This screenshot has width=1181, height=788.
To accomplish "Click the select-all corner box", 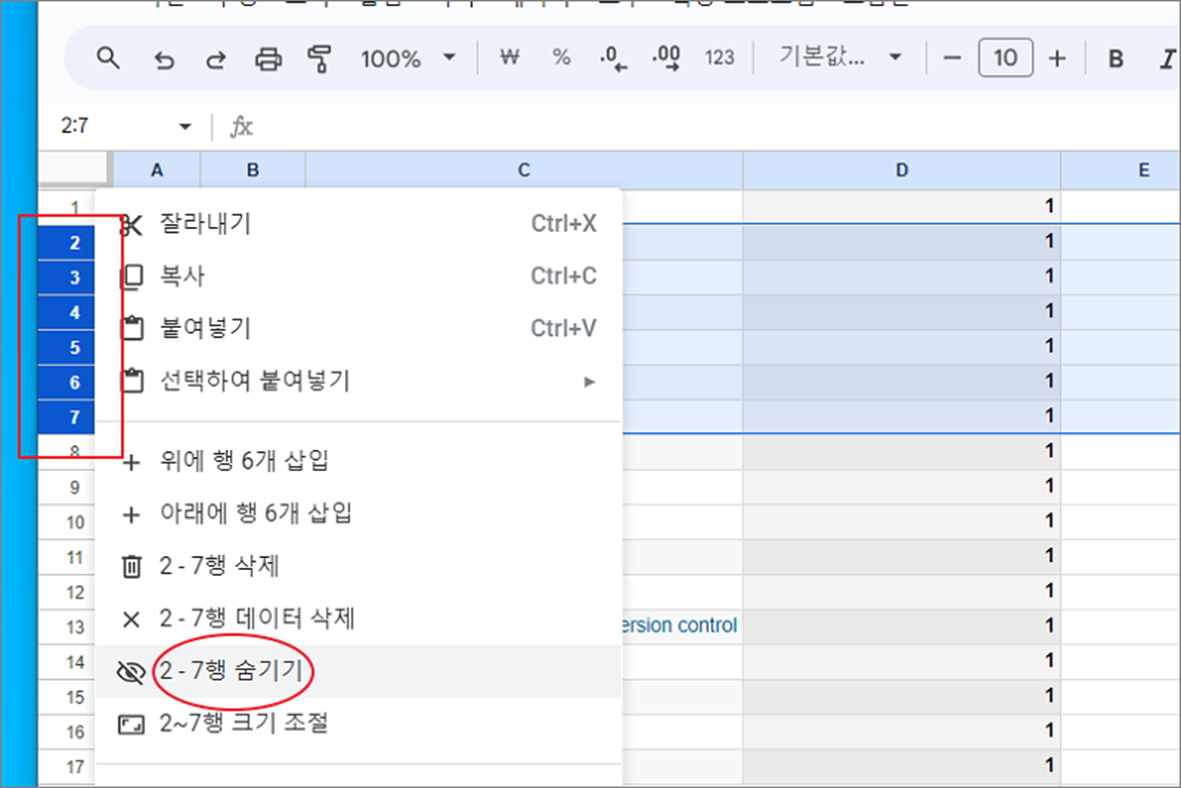I will [x=74, y=168].
